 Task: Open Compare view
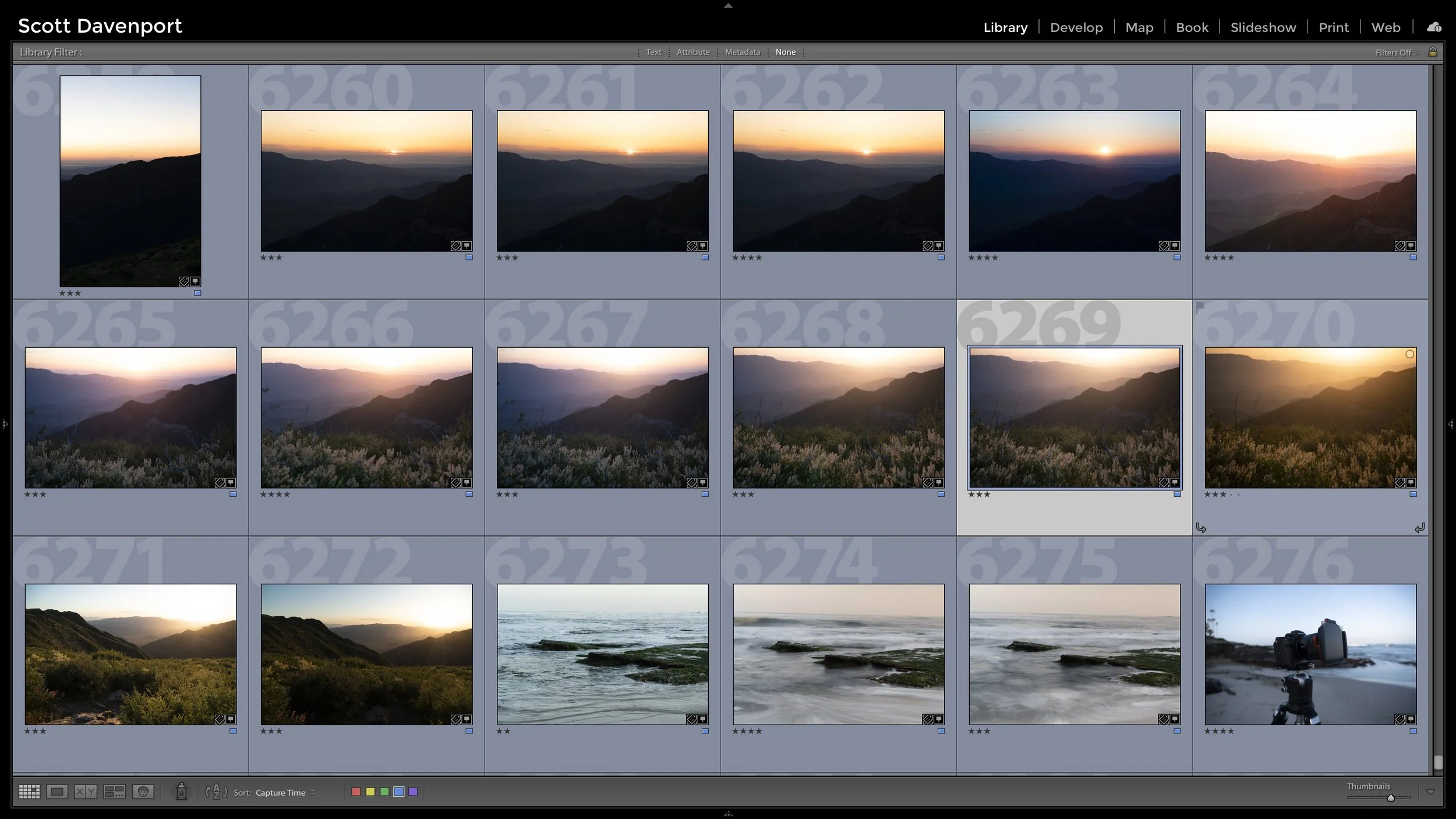point(85,791)
